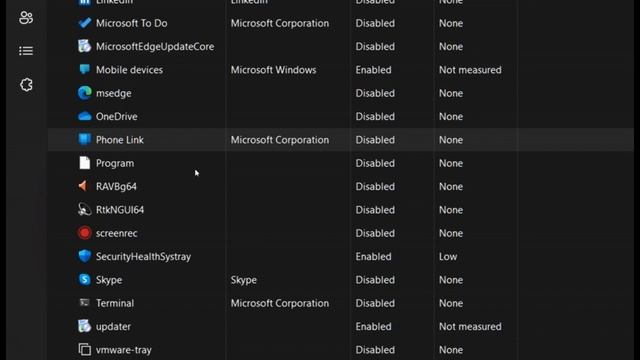640x360 pixels.
Task: Open the Details tab list icon
Action: point(26,51)
